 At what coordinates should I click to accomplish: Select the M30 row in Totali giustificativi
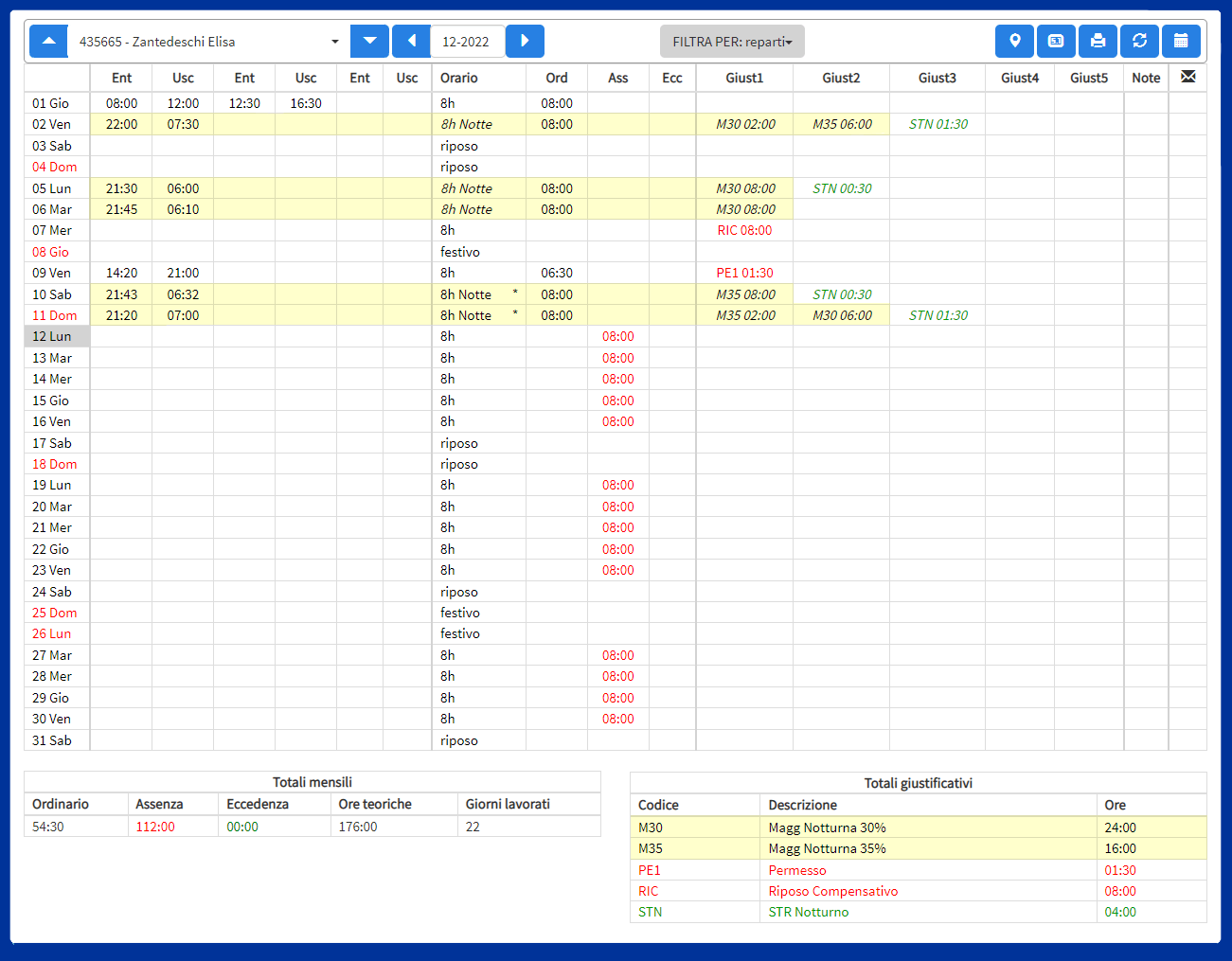click(917, 828)
